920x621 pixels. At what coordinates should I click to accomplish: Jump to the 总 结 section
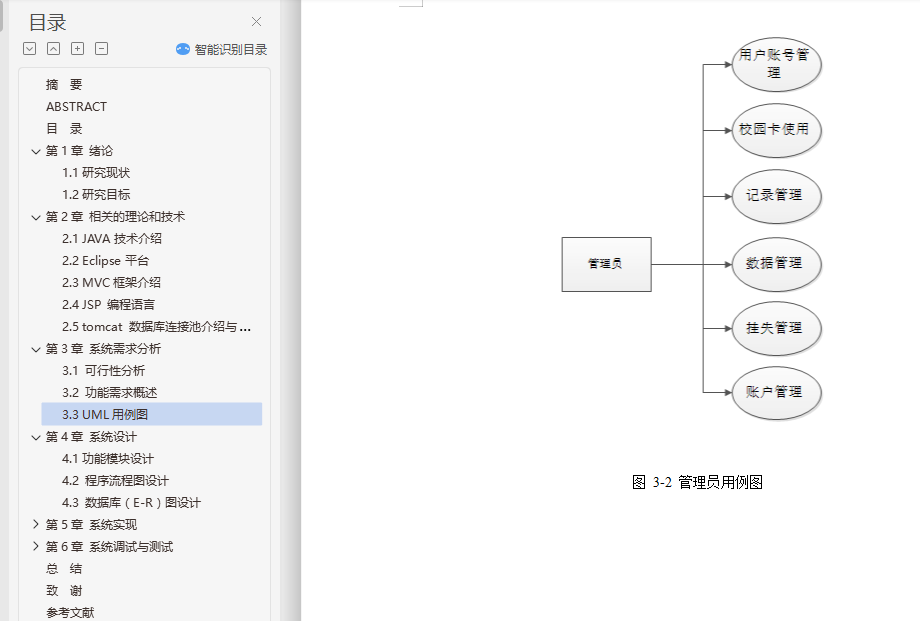coord(64,568)
